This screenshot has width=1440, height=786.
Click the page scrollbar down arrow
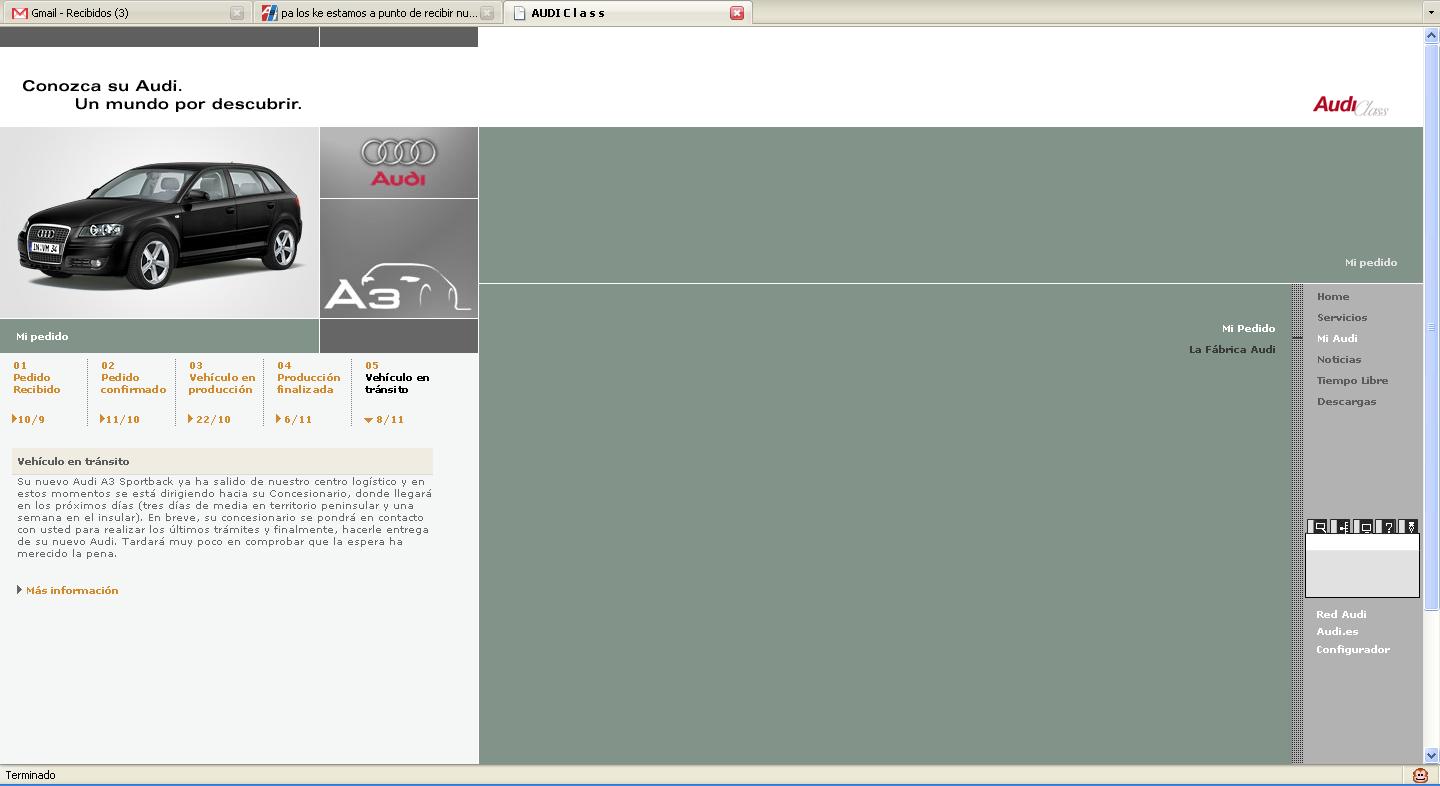[1431, 755]
